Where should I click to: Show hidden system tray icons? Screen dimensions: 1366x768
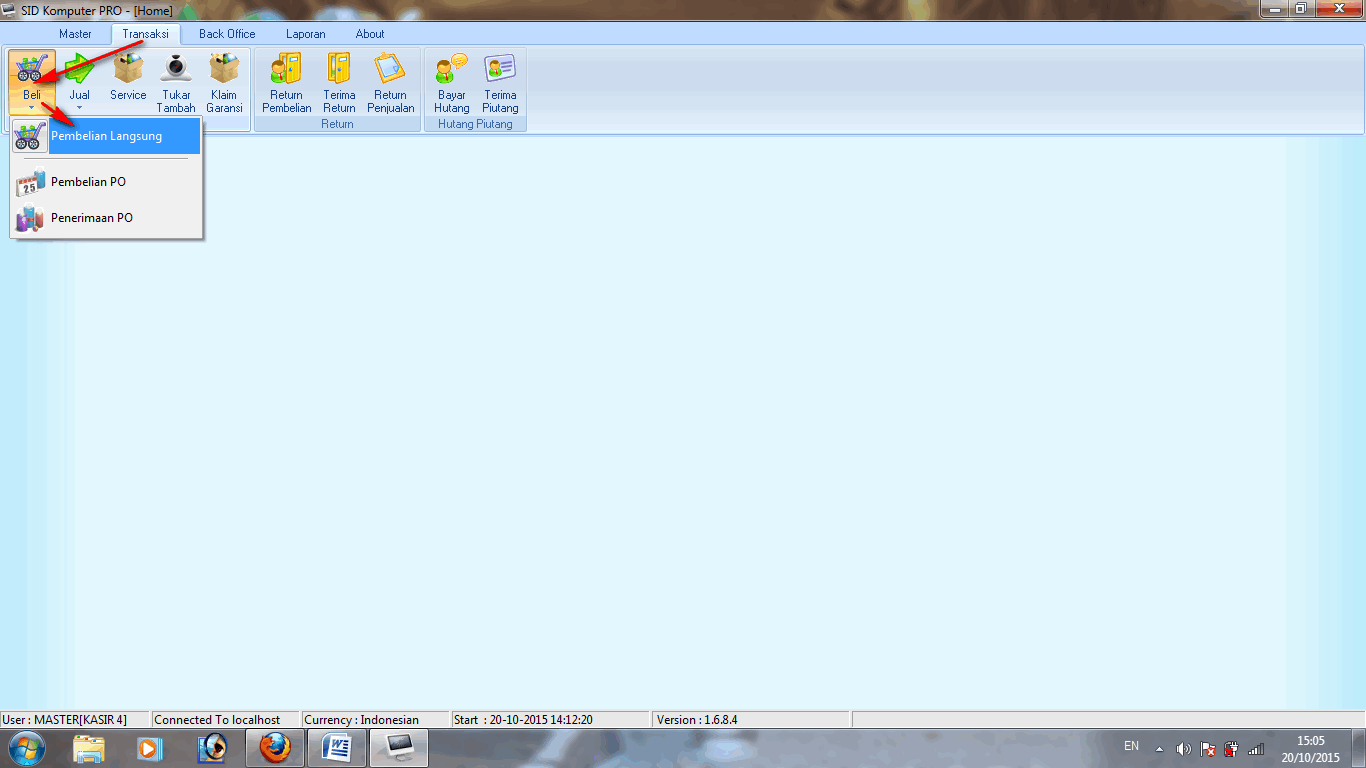[1159, 749]
